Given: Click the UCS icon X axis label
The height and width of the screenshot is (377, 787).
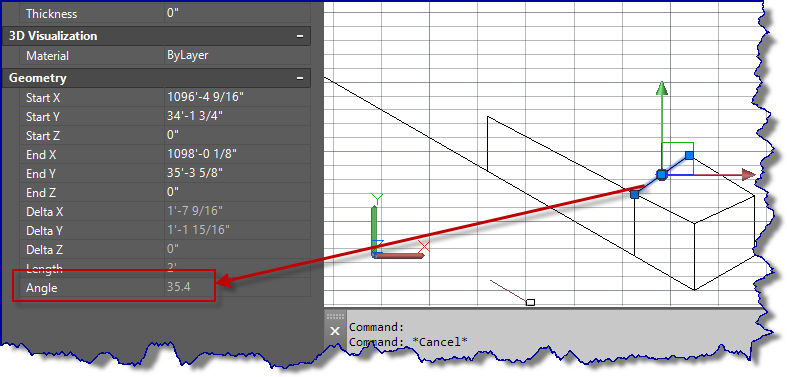Looking at the screenshot, I should 424,246.
